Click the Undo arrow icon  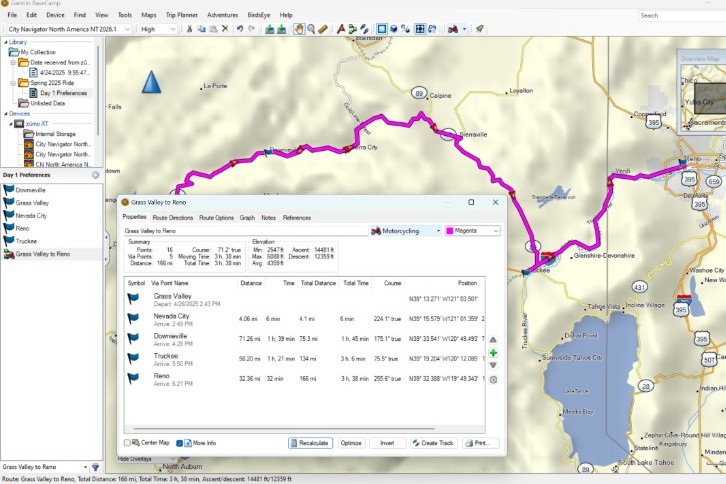point(239,29)
